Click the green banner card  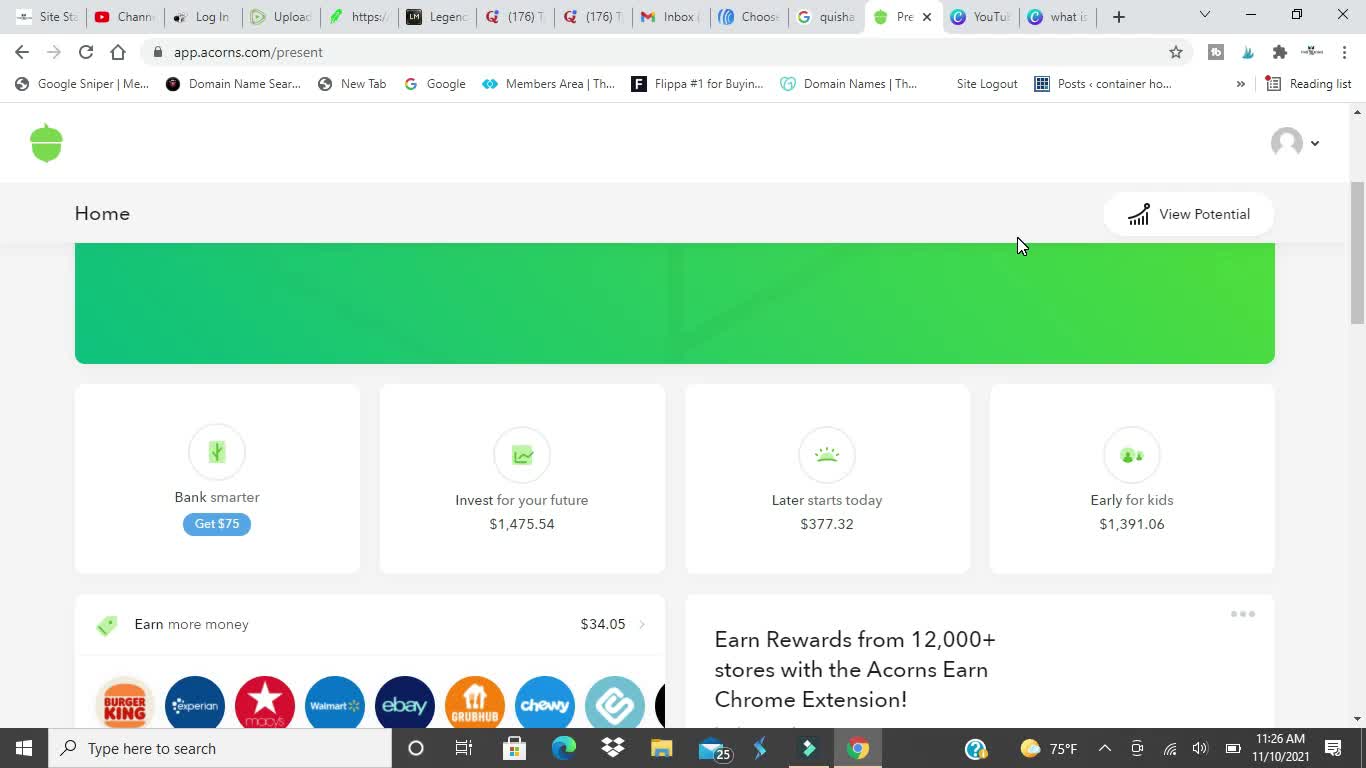[x=675, y=303]
